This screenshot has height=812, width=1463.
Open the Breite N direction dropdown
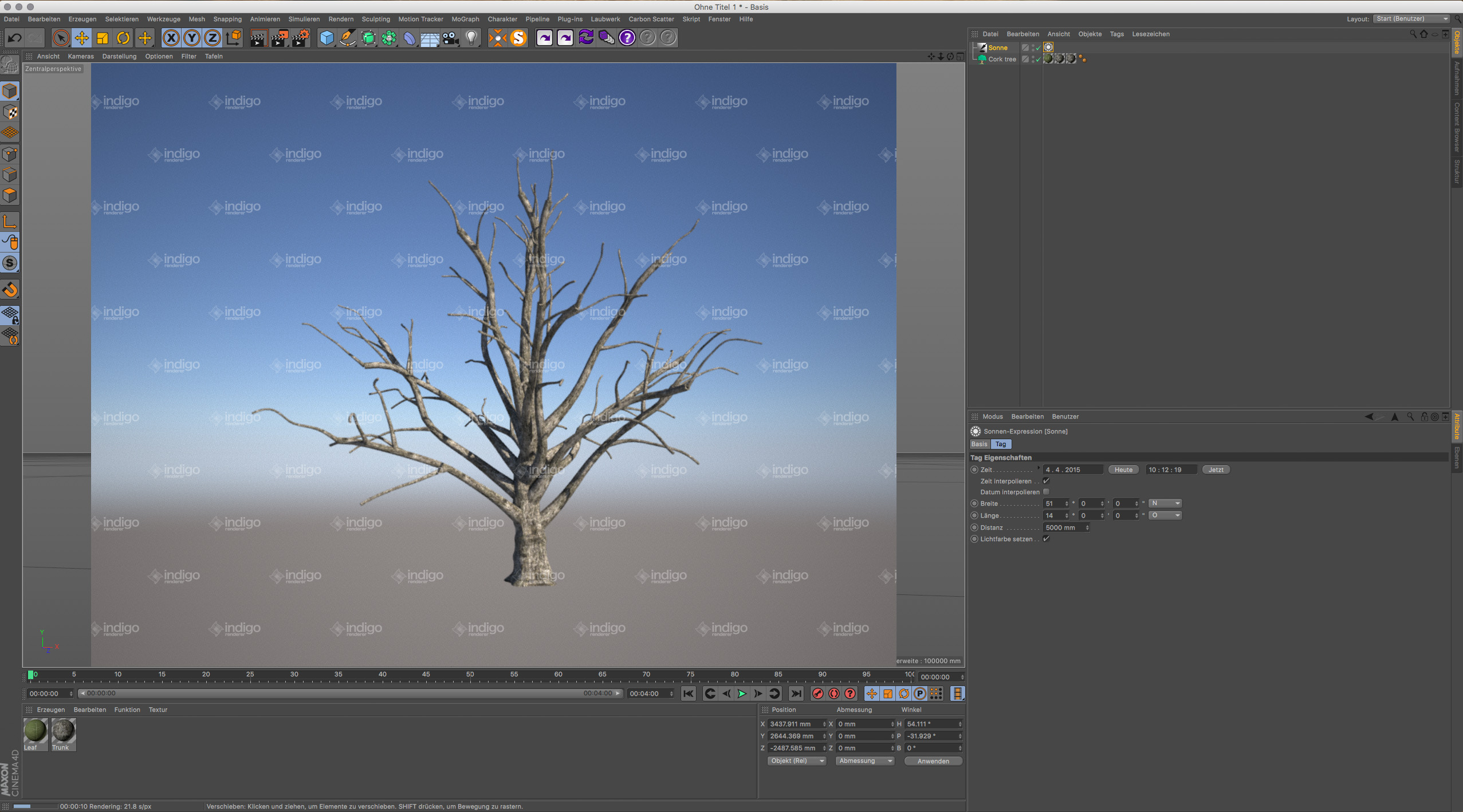coord(1165,503)
